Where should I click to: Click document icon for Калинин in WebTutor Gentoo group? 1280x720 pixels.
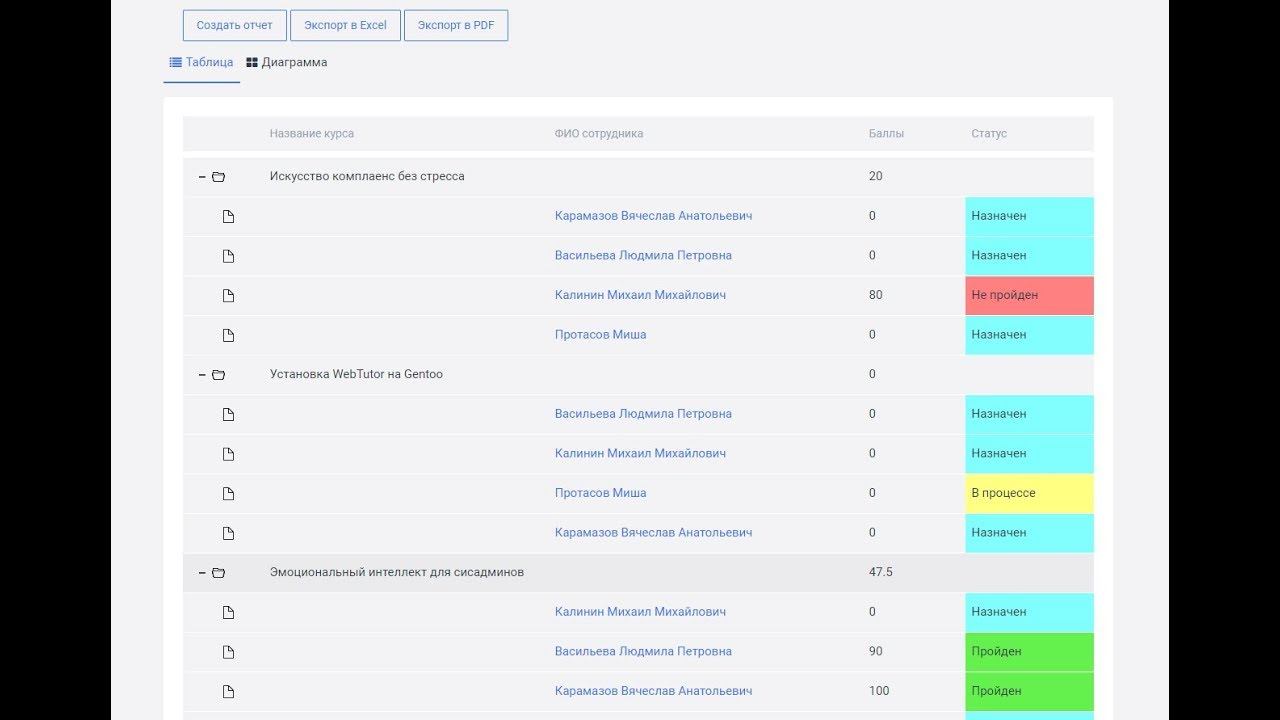click(x=228, y=454)
